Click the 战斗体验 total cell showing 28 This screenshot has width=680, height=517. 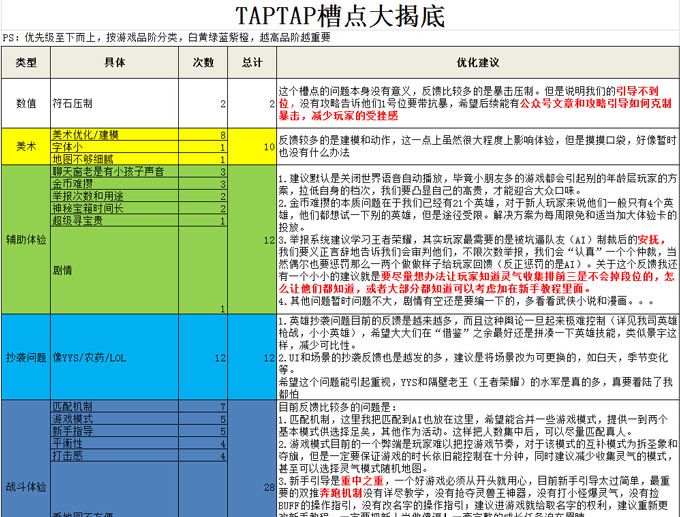tap(252, 459)
